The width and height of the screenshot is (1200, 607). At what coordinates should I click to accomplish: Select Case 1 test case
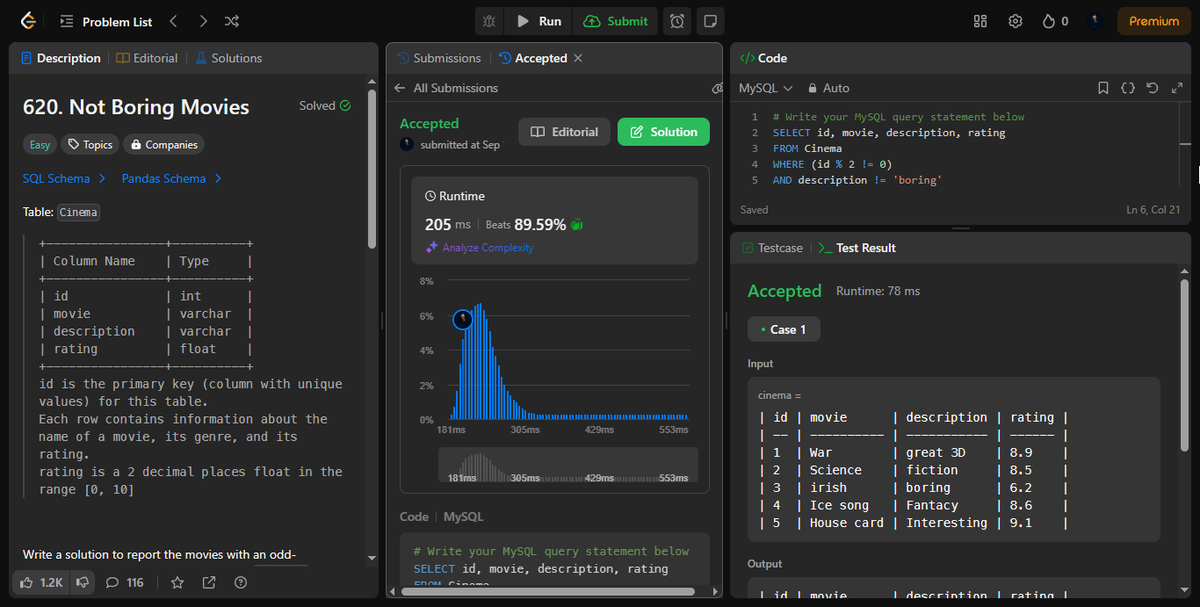[784, 329]
